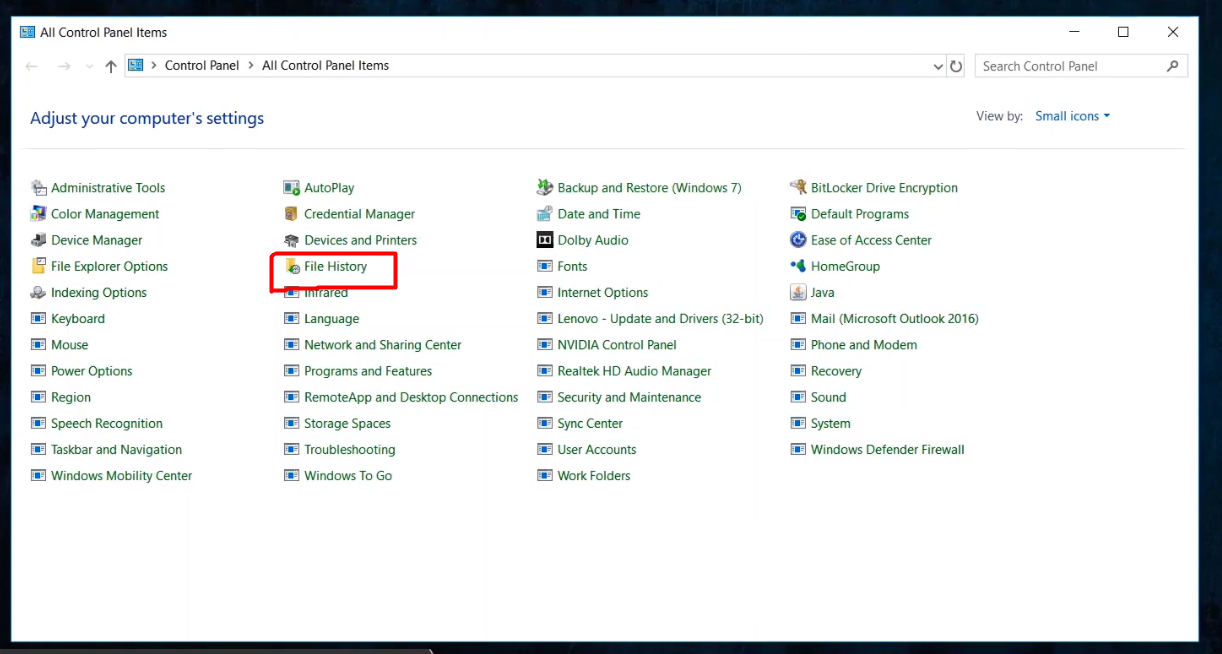Image resolution: width=1222 pixels, height=654 pixels.
Task: Open the File History icon
Action: click(292, 267)
